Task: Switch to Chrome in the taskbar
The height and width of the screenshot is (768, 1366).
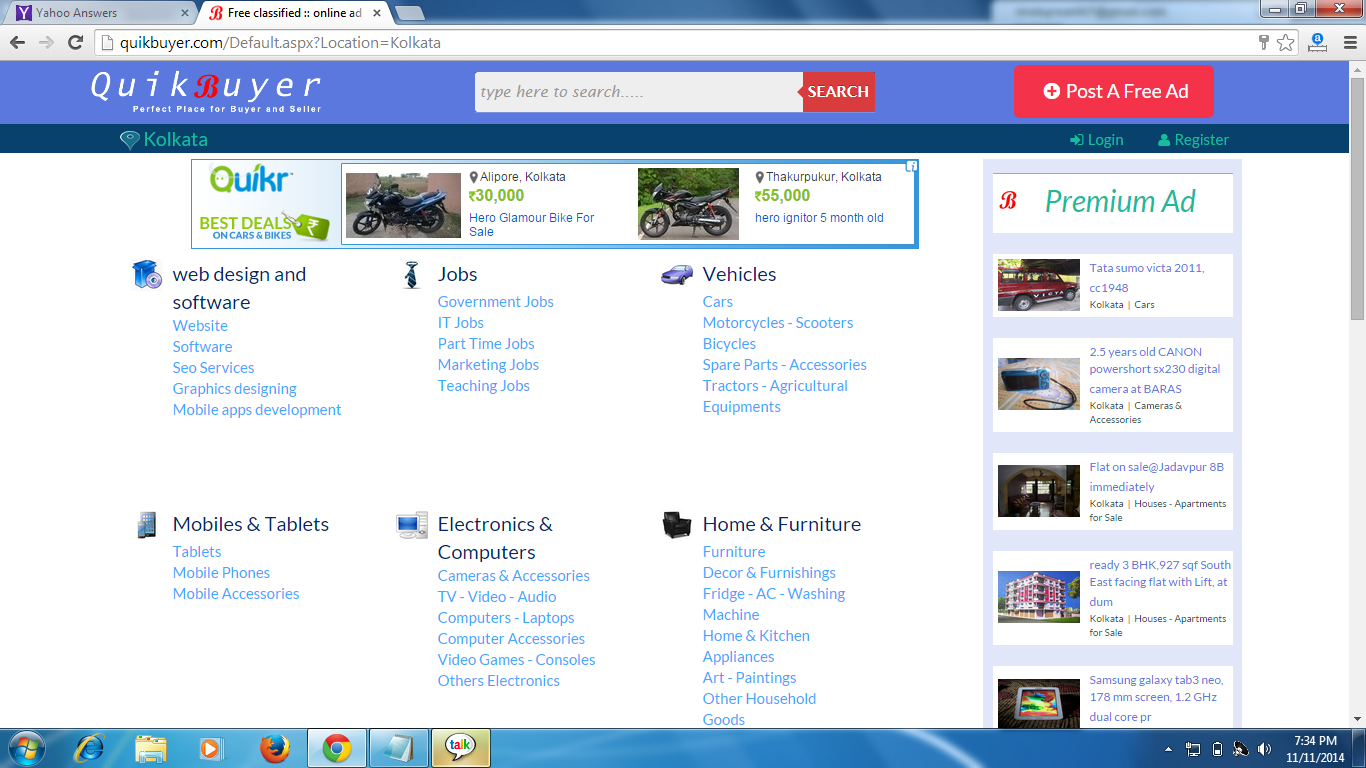Action: tap(337, 748)
